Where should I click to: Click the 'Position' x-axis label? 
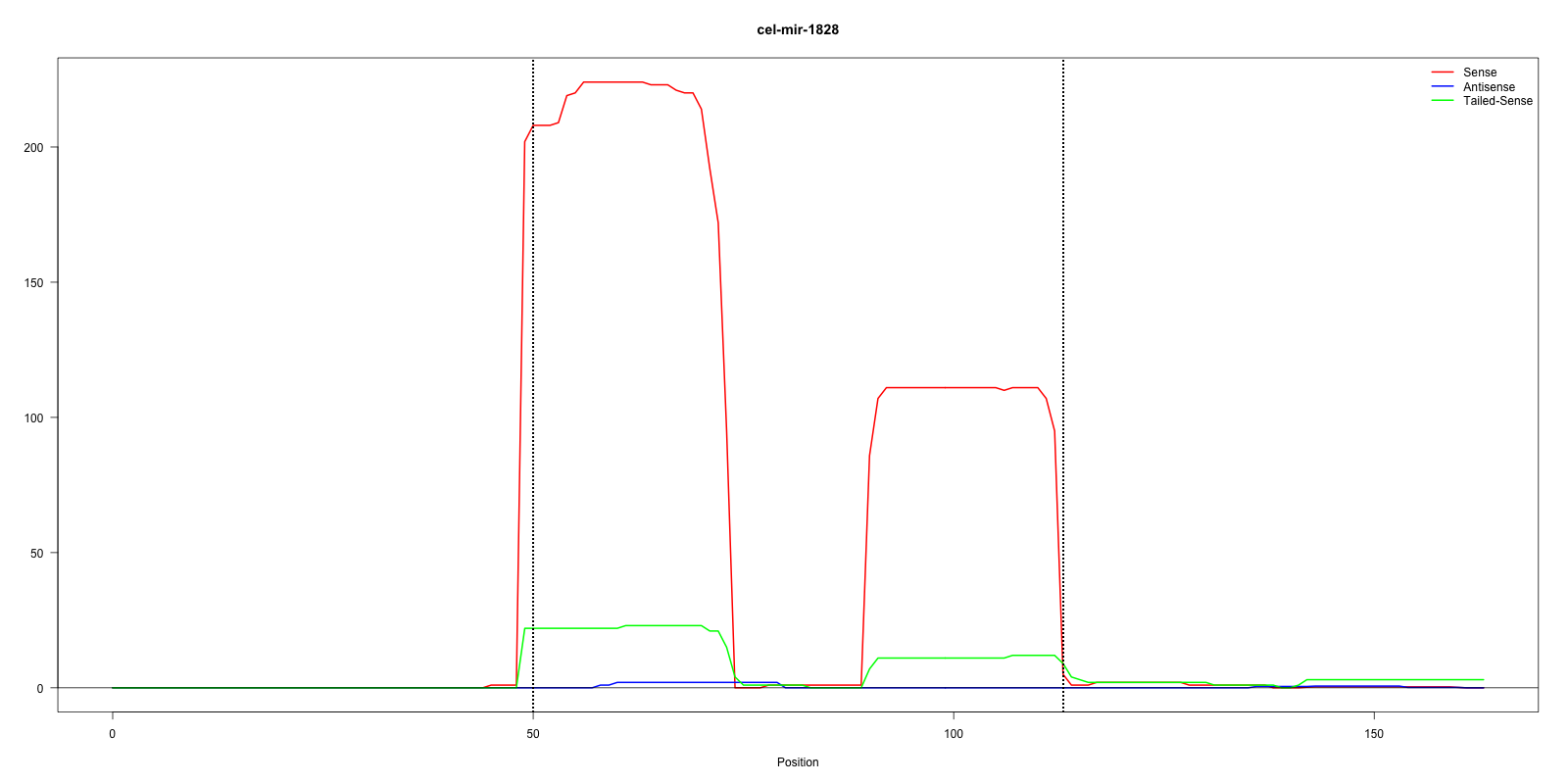coord(798,762)
